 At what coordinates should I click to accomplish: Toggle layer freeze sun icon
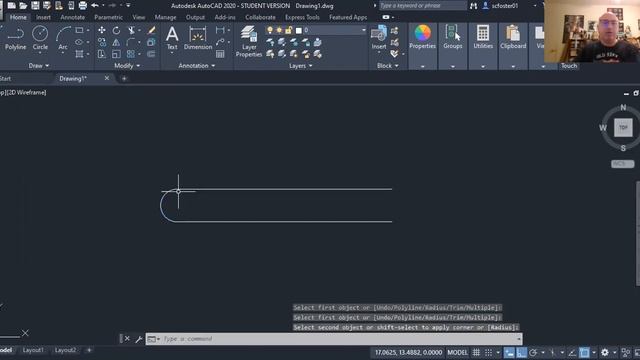[279, 30]
